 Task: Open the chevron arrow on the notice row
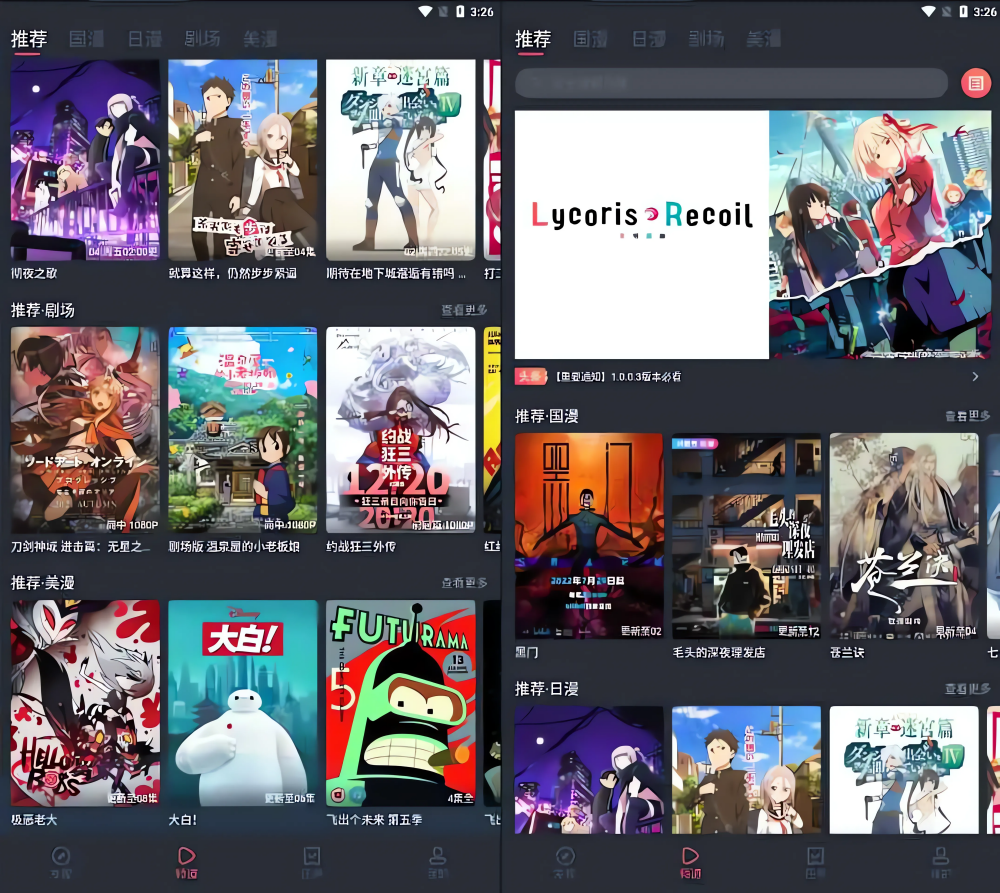pyautogui.click(x=975, y=376)
